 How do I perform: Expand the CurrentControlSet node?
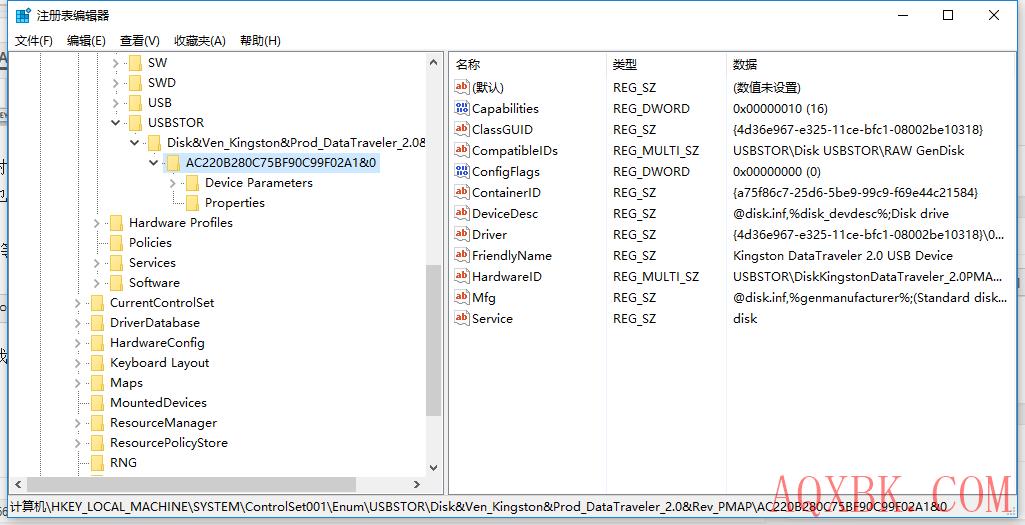click(x=78, y=303)
